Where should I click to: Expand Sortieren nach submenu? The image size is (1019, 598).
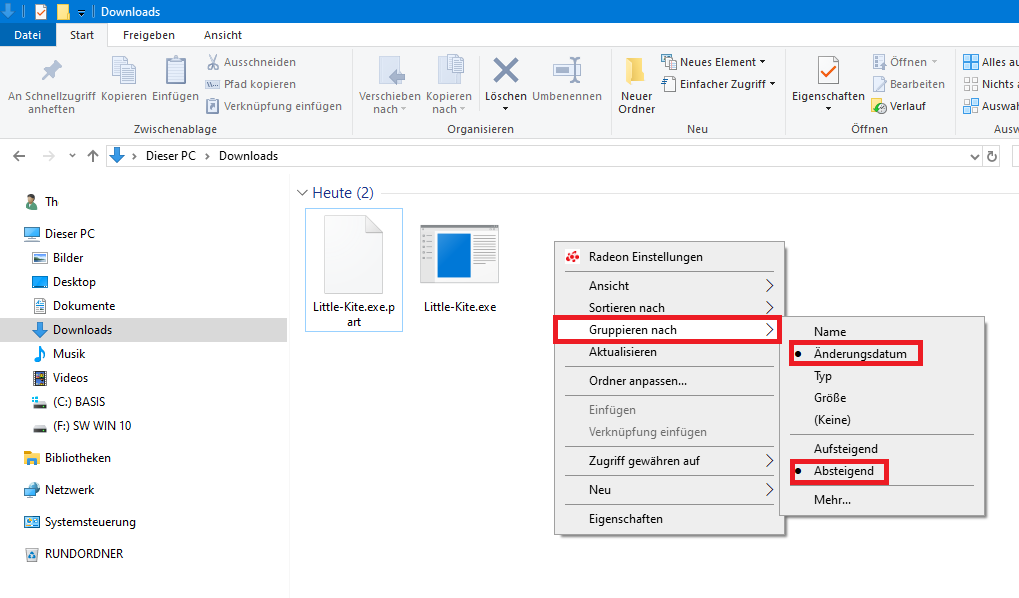[669, 307]
